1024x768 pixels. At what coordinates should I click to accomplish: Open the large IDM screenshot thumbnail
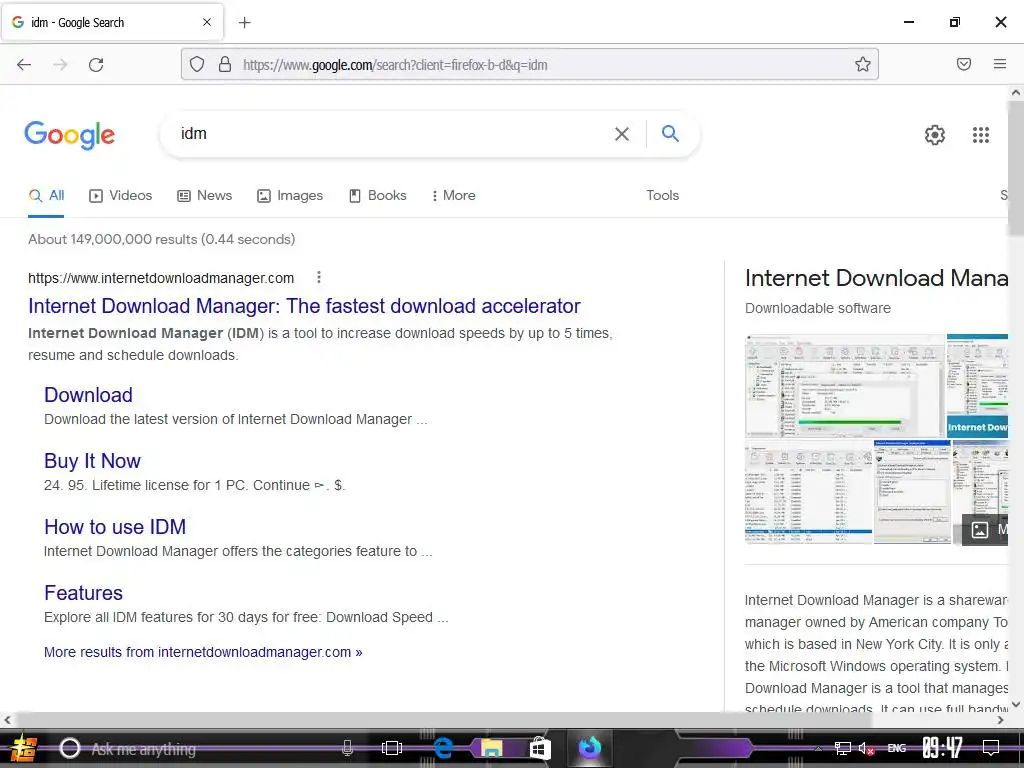(844, 385)
